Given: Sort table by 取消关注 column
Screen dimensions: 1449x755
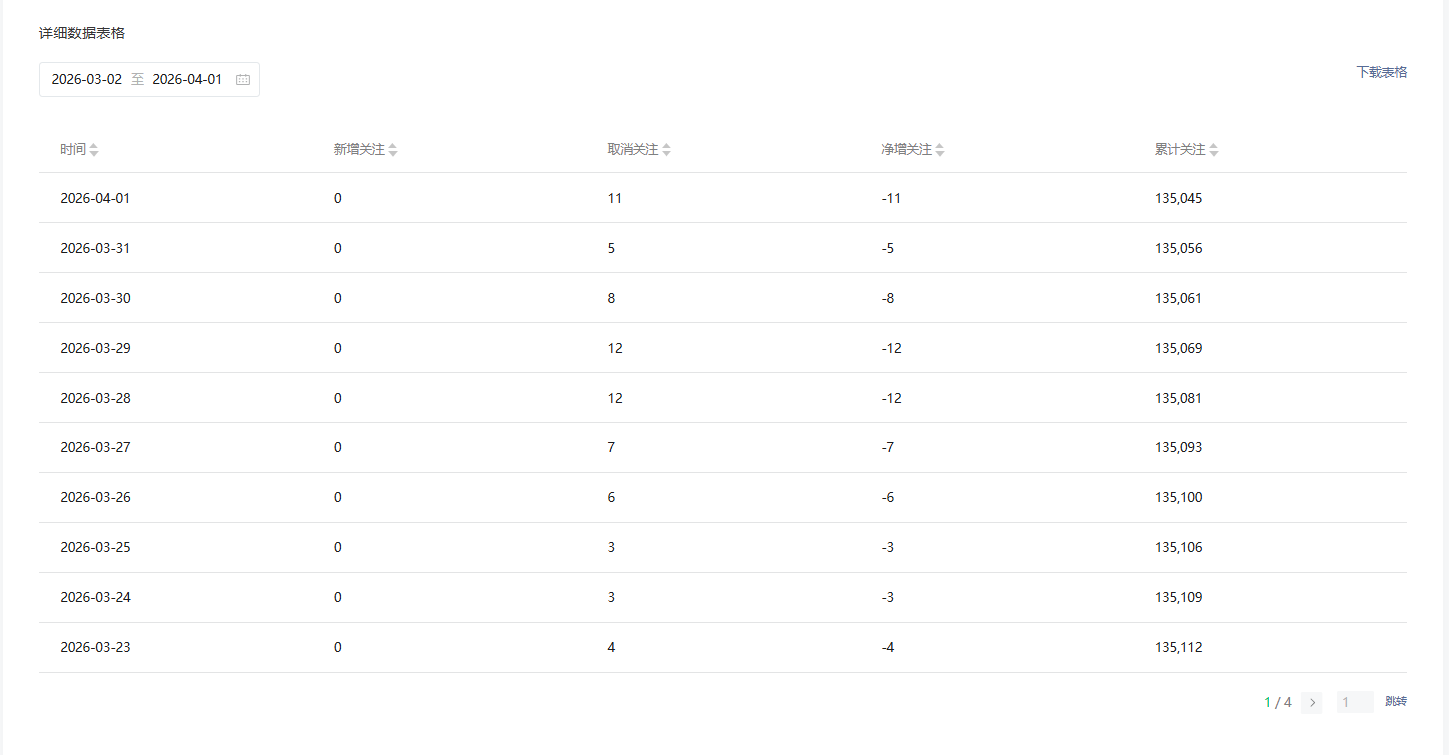Looking at the screenshot, I should 666,150.
